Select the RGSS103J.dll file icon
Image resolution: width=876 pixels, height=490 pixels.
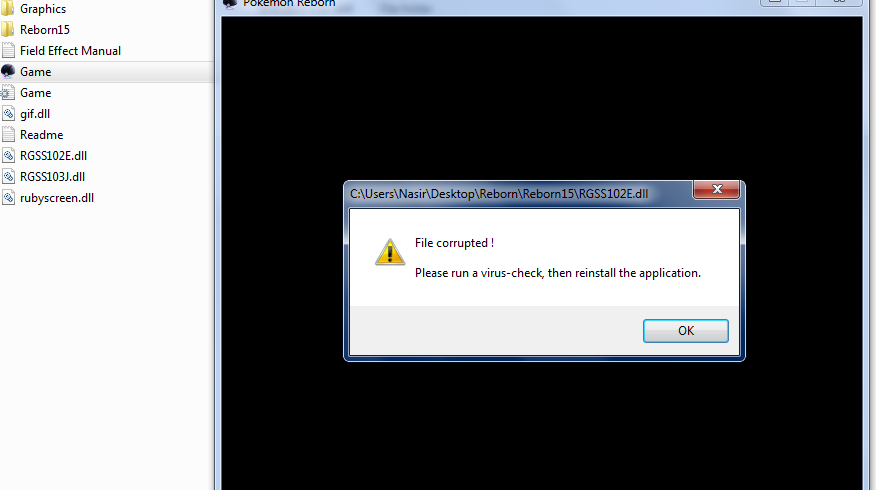point(8,177)
